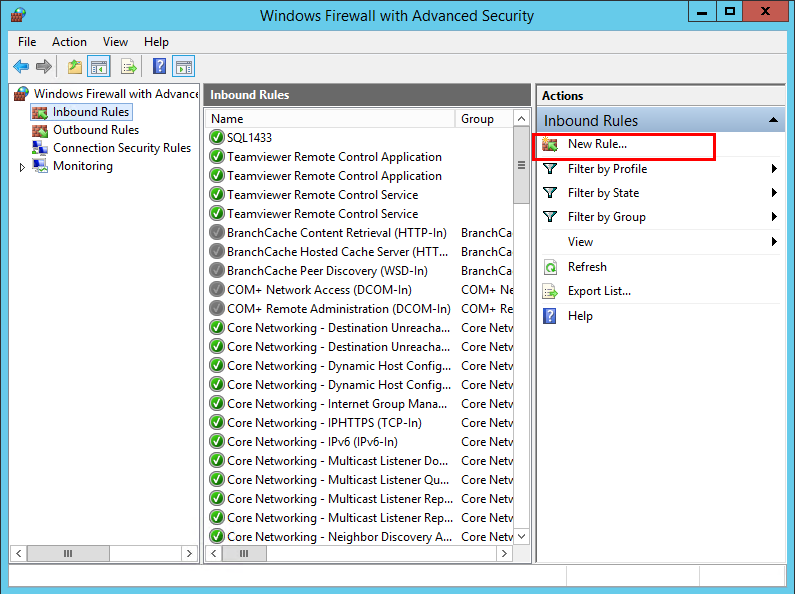Toggle the Show/Hide Action Pane icon
This screenshot has width=795, height=594.
pos(183,67)
